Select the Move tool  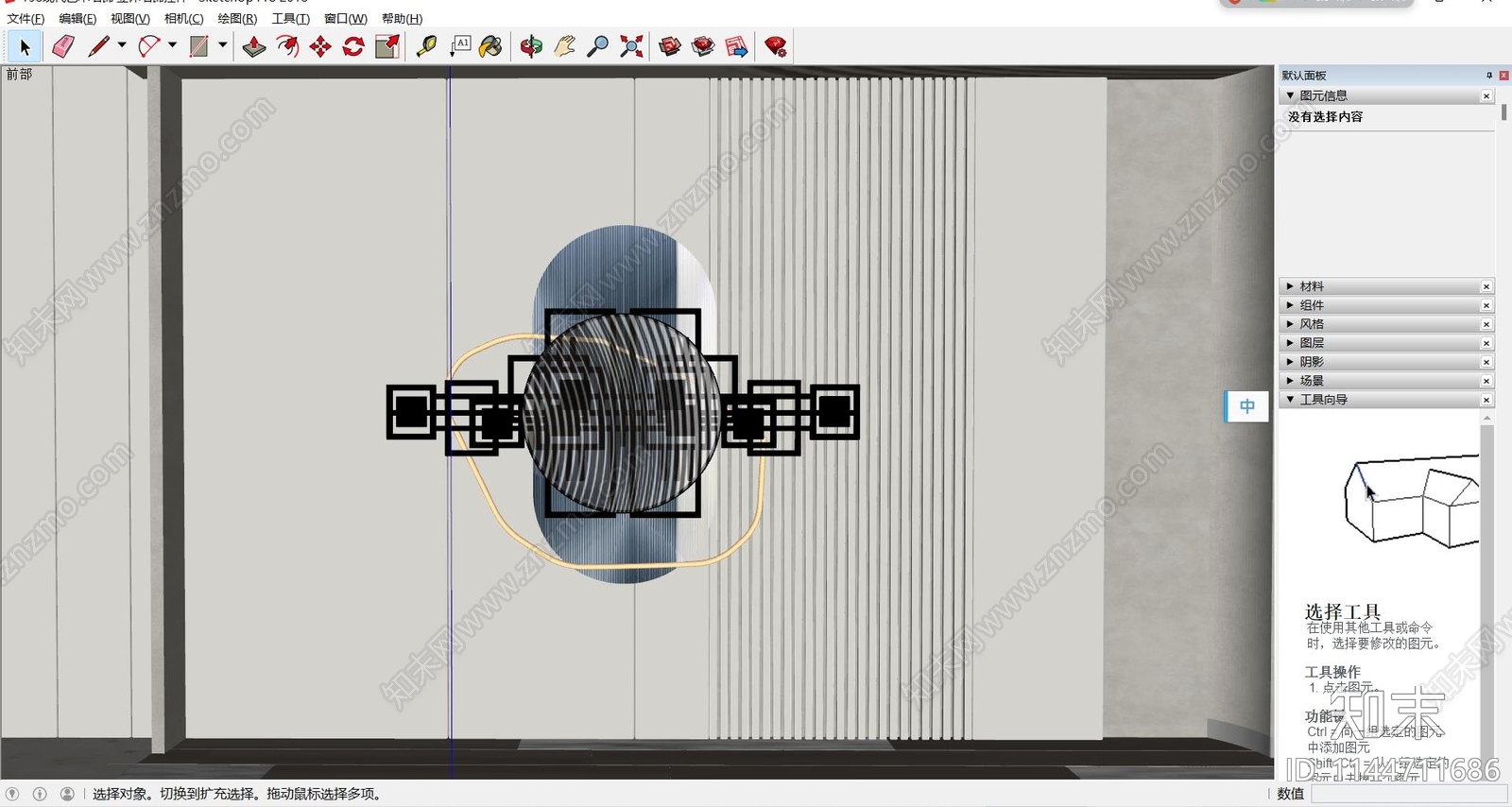point(320,46)
